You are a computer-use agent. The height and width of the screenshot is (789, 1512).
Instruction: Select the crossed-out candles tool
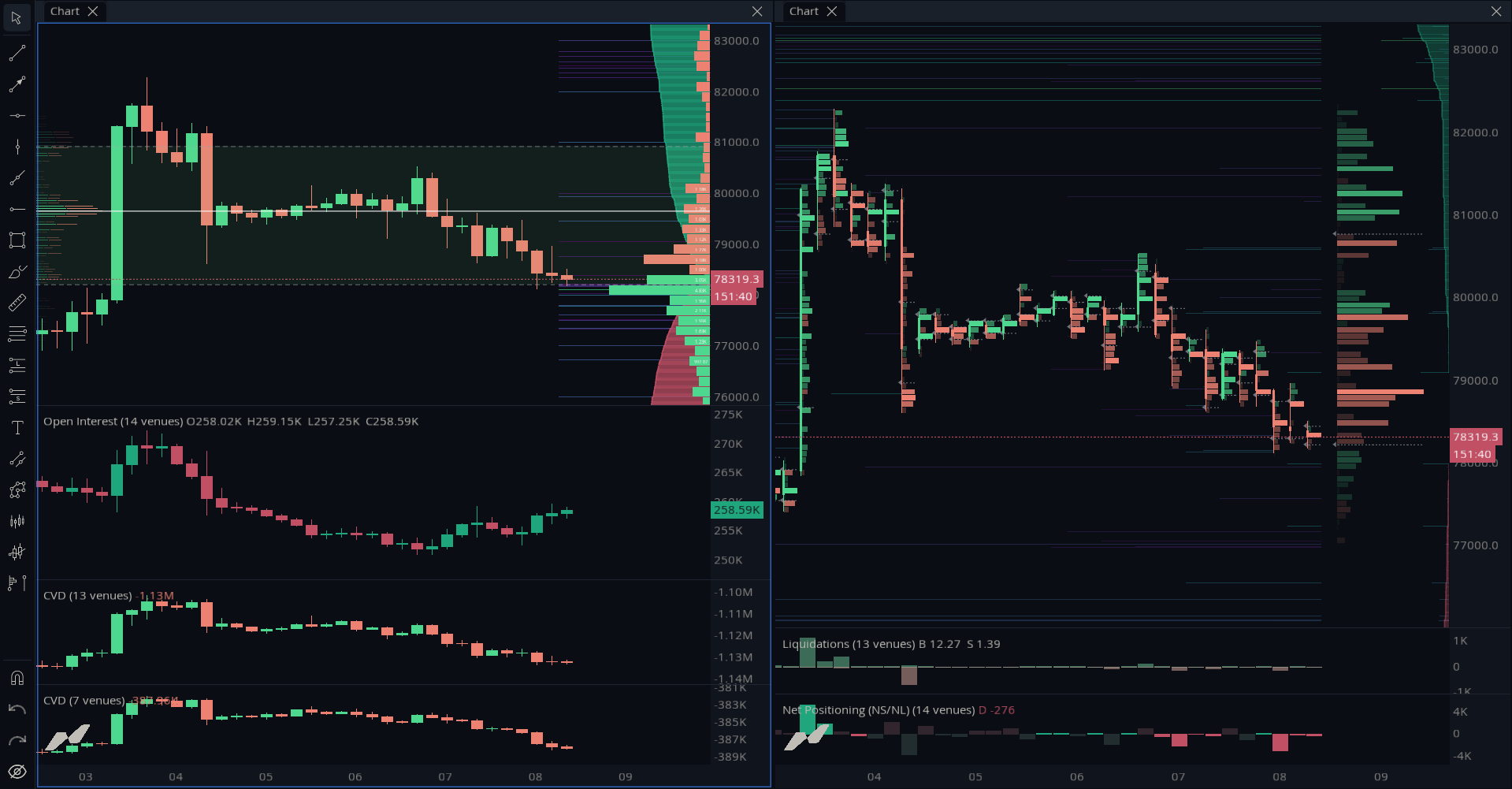[17, 552]
